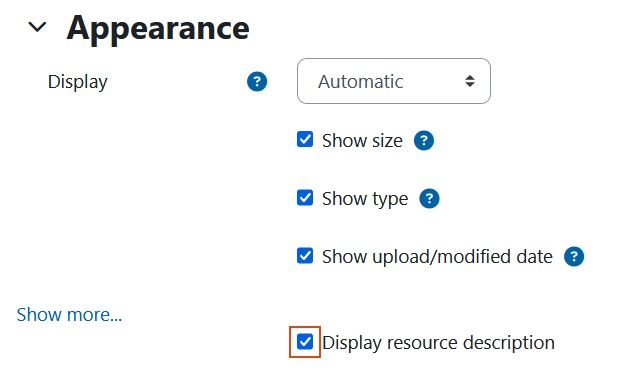The width and height of the screenshot is (623, 385).
Task: Open the Display dropdown showing Automatic
Action: coord(394,81)
